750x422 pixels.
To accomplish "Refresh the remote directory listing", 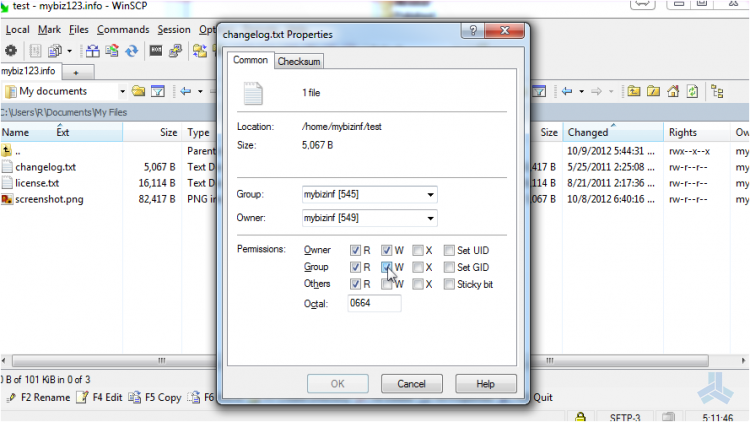I will click(692, 91).
